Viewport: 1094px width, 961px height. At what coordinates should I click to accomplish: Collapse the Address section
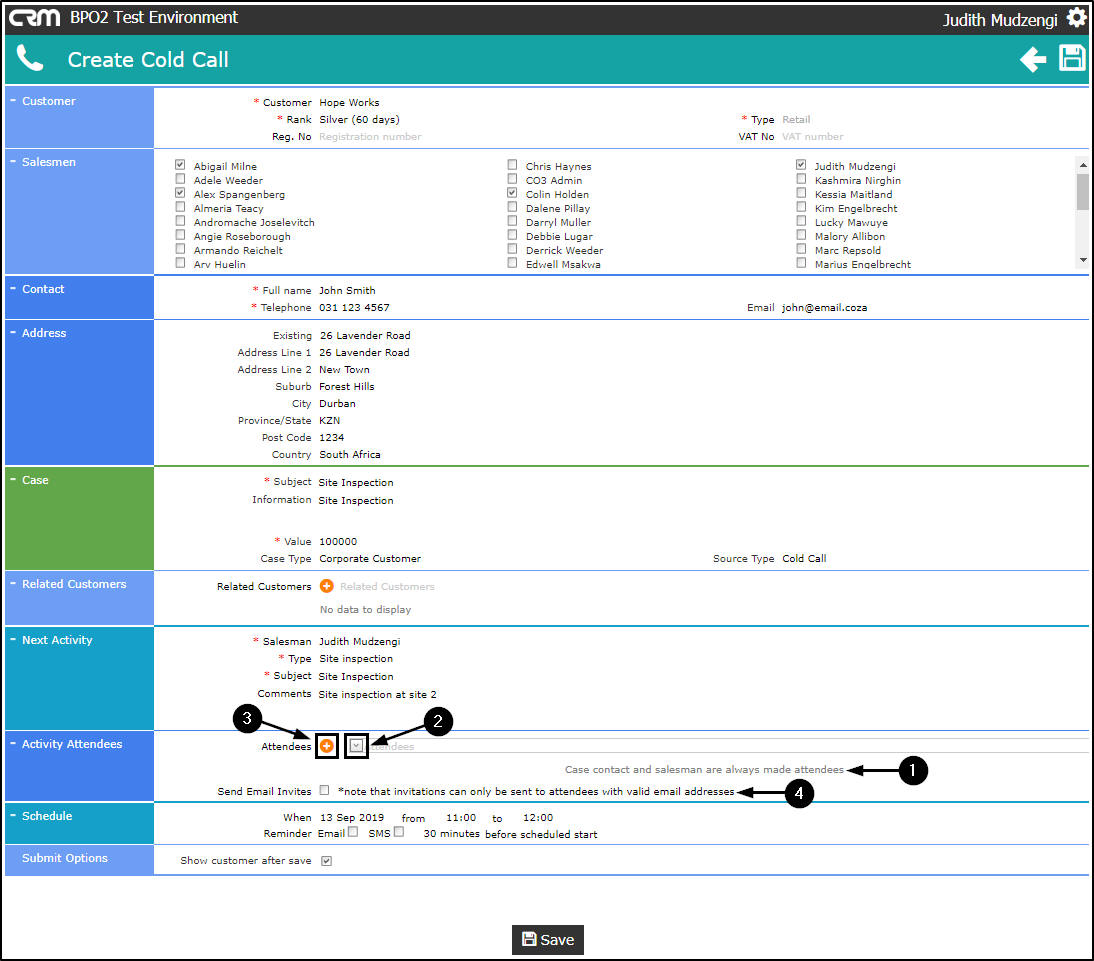[x=13, y=332]
